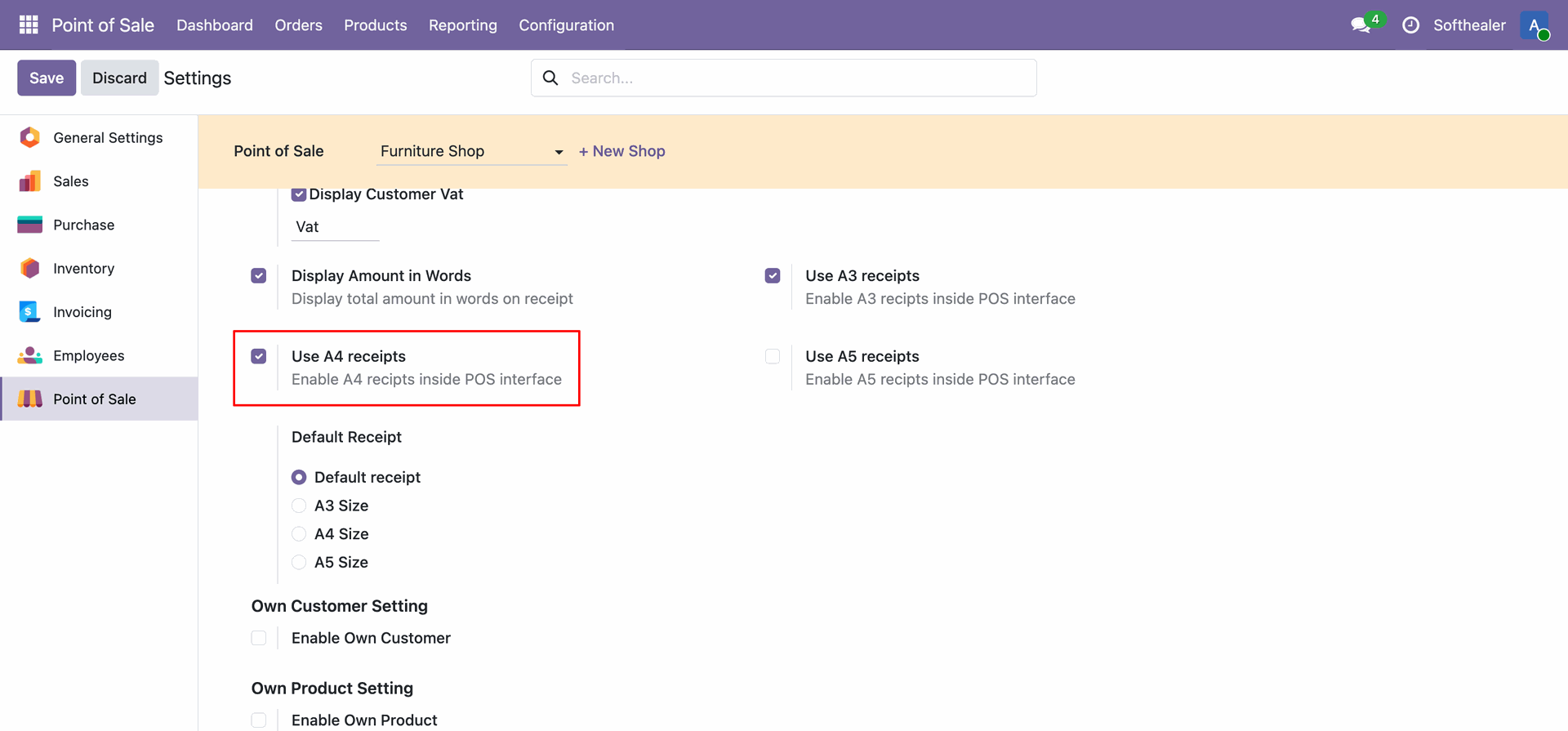Open the chat messages icon
The image size is (1568, 731).
[x=1361, y=25]
